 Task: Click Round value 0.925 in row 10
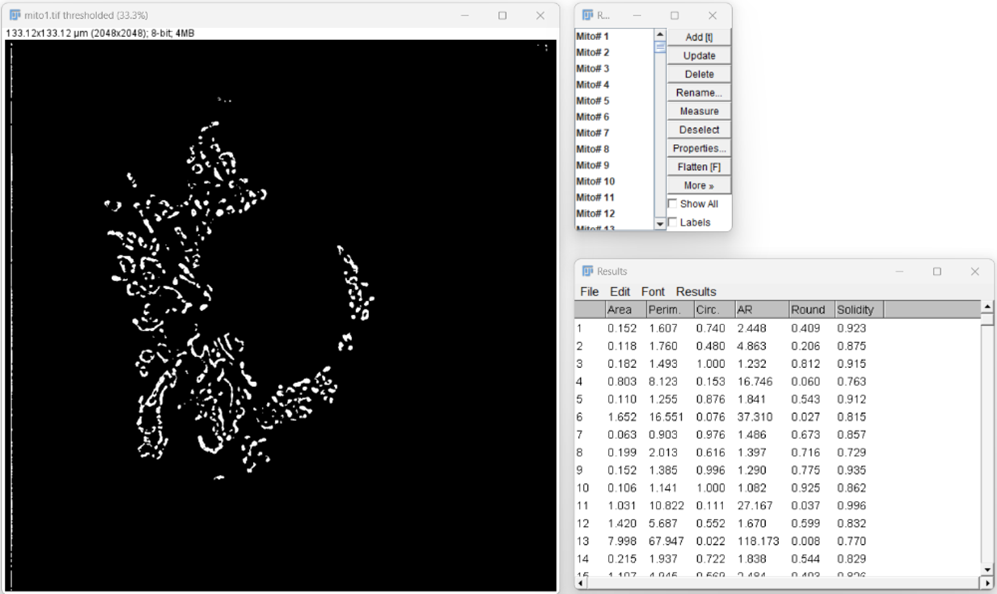805,488
